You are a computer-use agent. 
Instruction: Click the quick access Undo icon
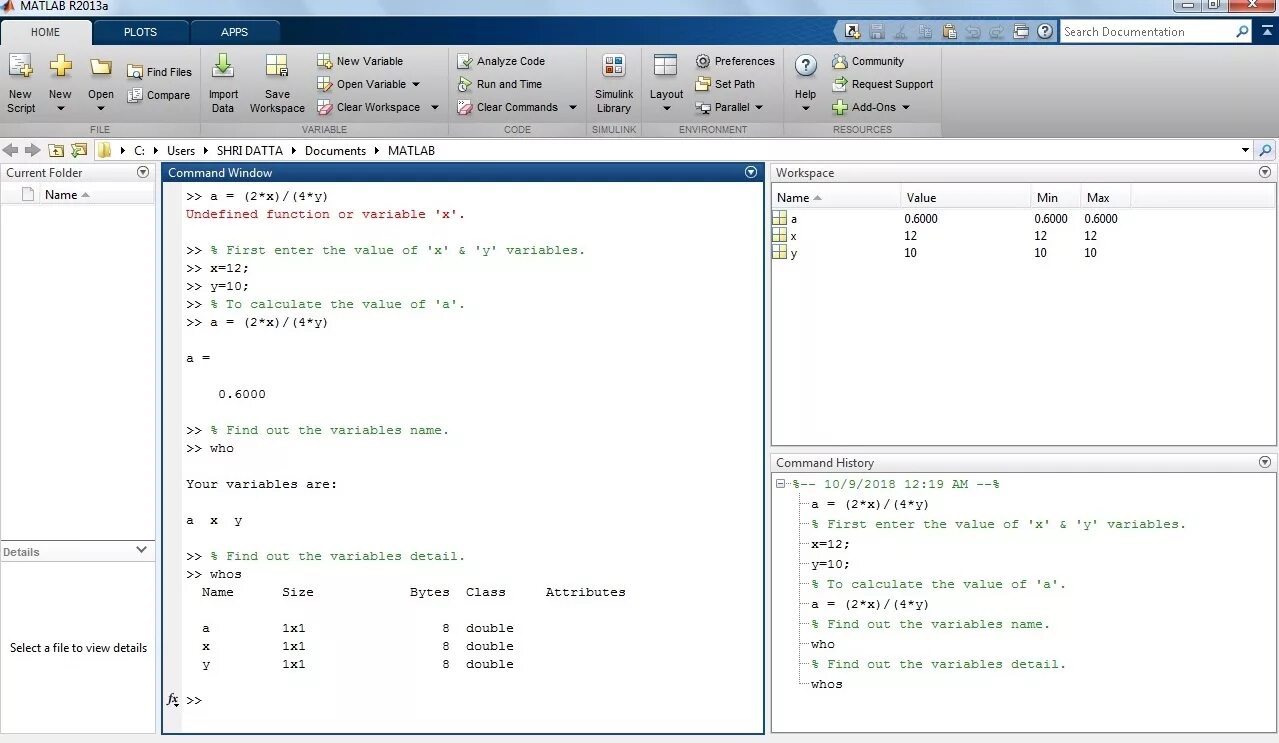973,31
